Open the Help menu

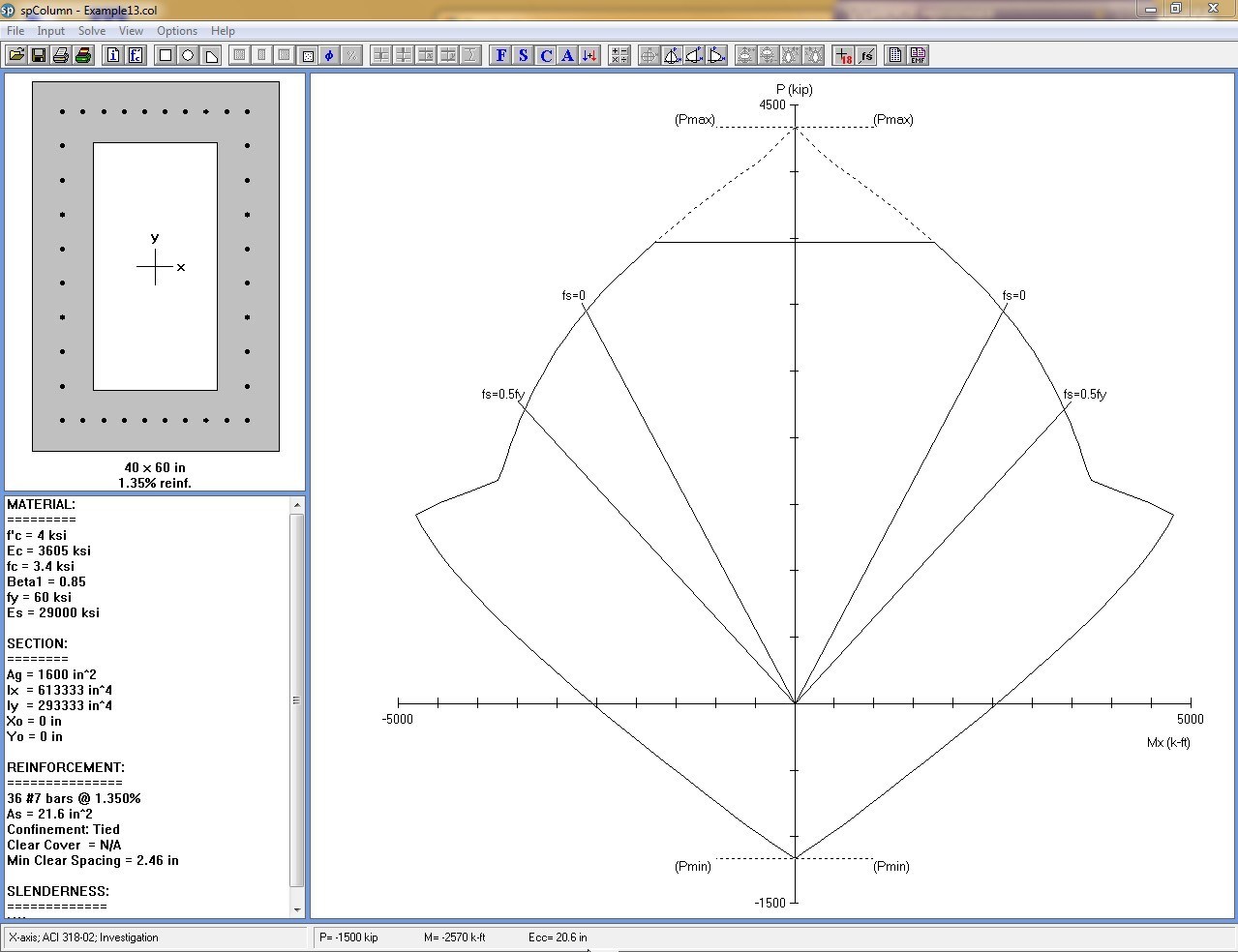point(223,31)
